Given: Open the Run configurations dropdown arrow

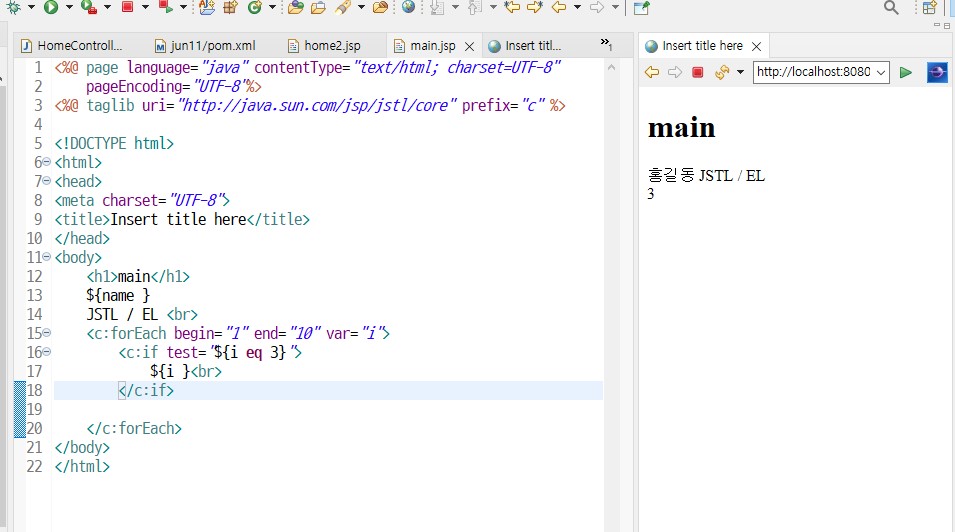Looking at the screenshot, I should 69,7.
